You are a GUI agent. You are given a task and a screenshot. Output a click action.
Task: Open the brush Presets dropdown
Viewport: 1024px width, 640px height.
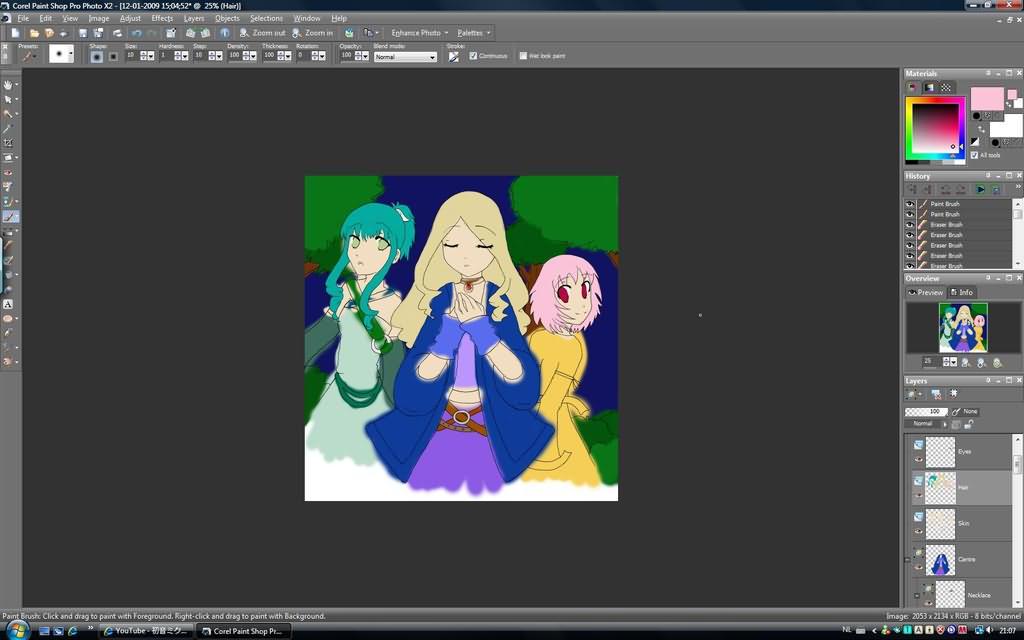[29, 57]
